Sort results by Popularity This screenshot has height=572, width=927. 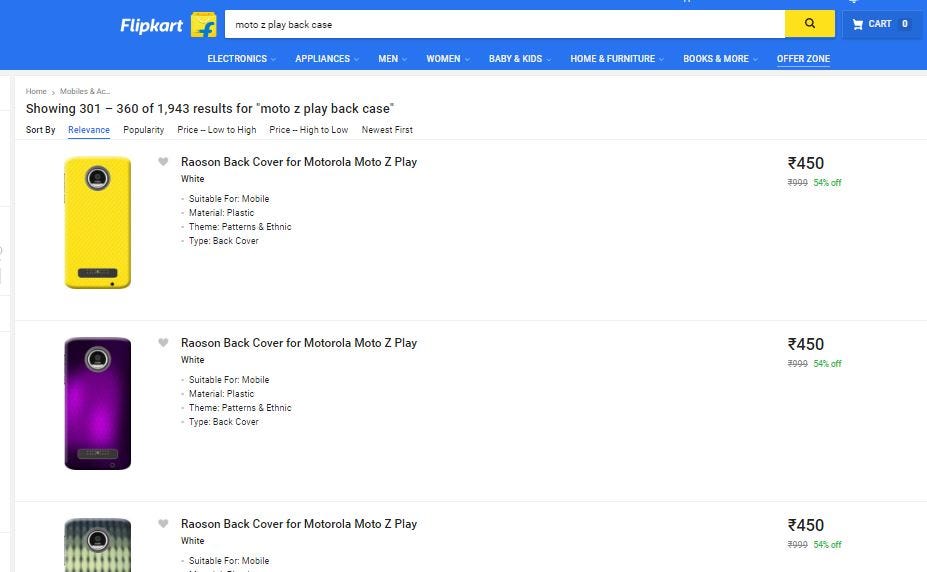tap(144, 129)
